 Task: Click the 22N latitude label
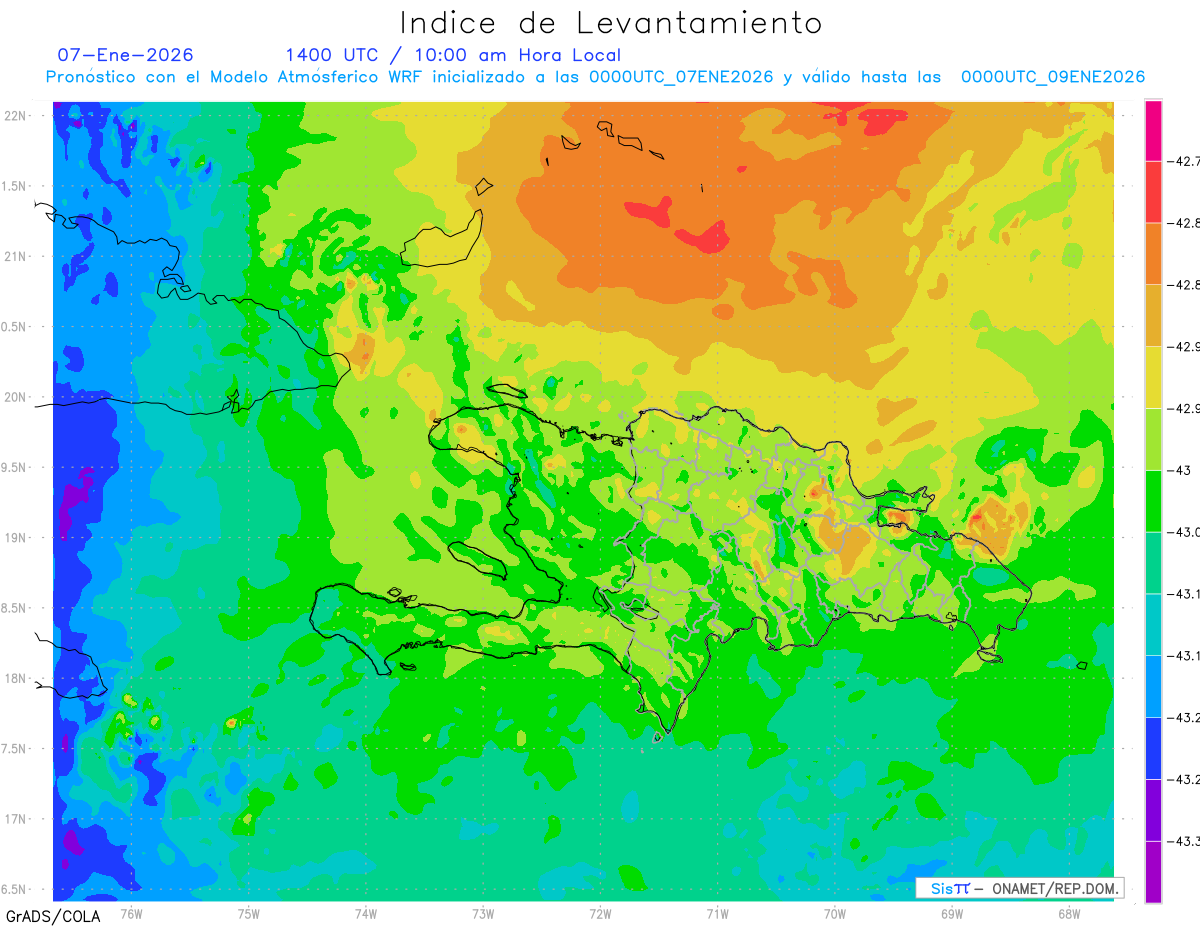pyautogui.click(x=15, y=116)
